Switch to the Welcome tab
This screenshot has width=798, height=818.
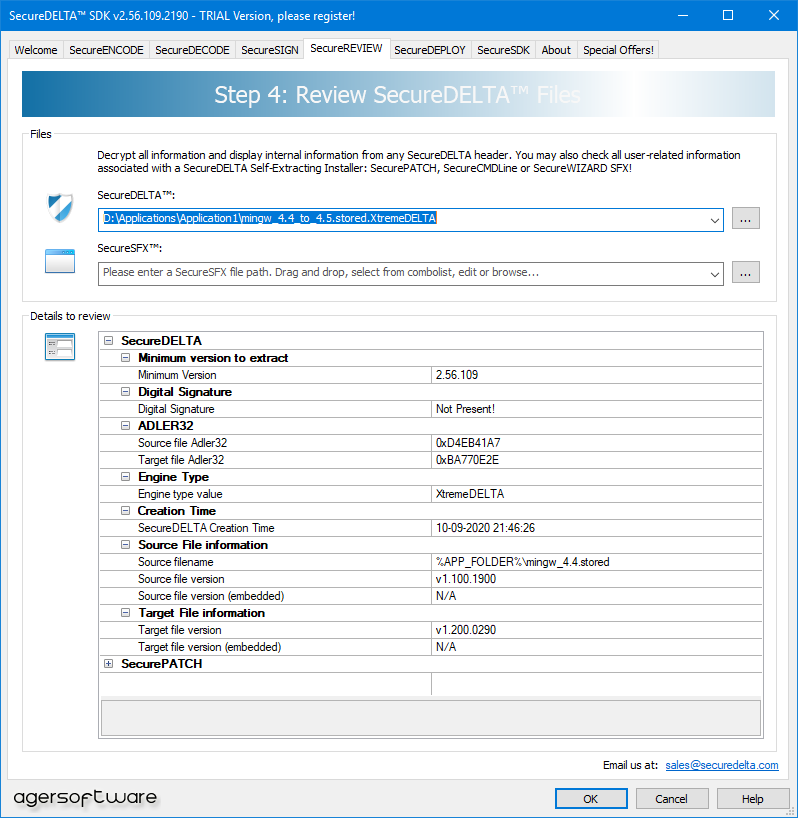point(36,50)
